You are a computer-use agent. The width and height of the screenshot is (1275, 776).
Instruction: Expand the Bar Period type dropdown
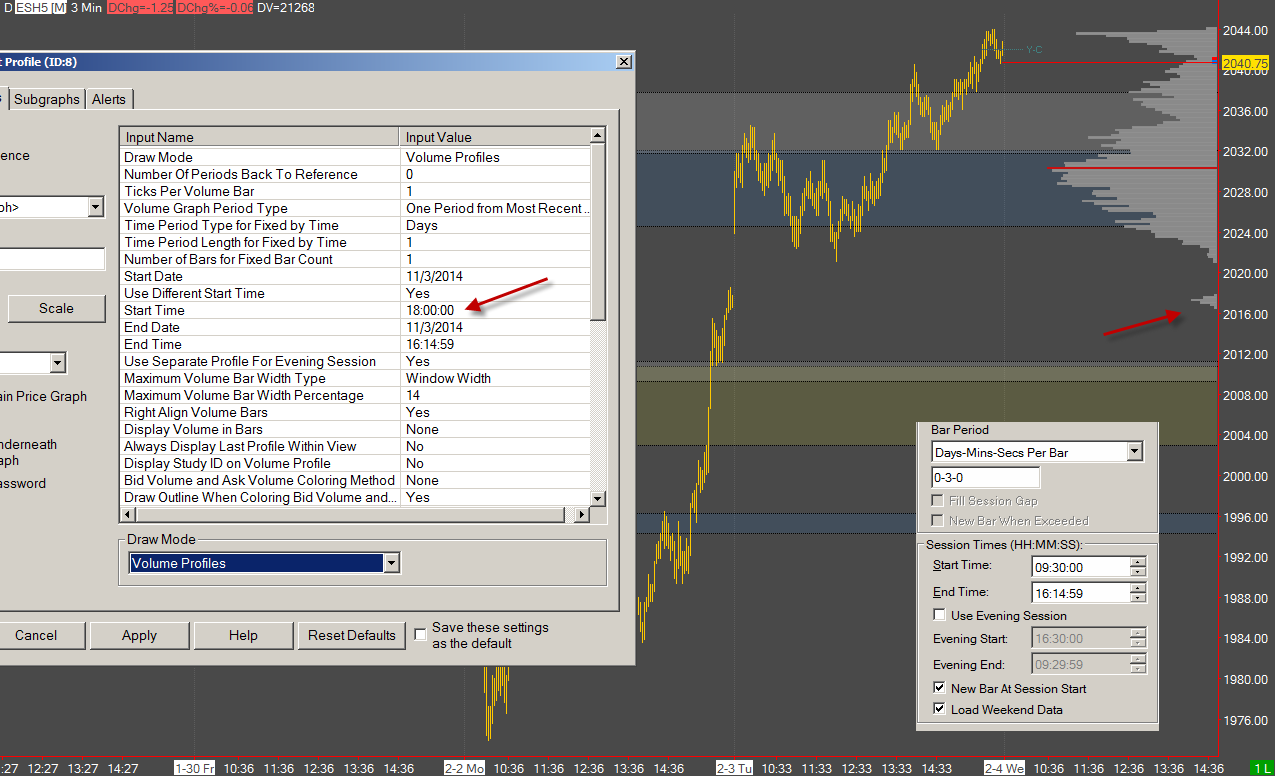[x=1134, y=452]
